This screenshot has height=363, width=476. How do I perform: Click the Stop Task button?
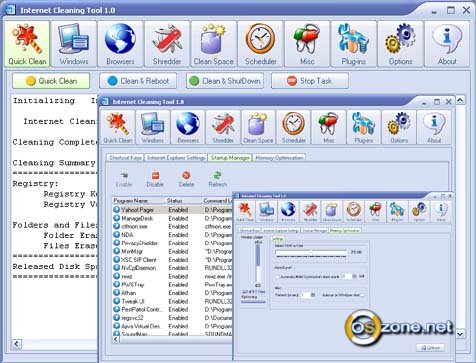pos(310,81)
